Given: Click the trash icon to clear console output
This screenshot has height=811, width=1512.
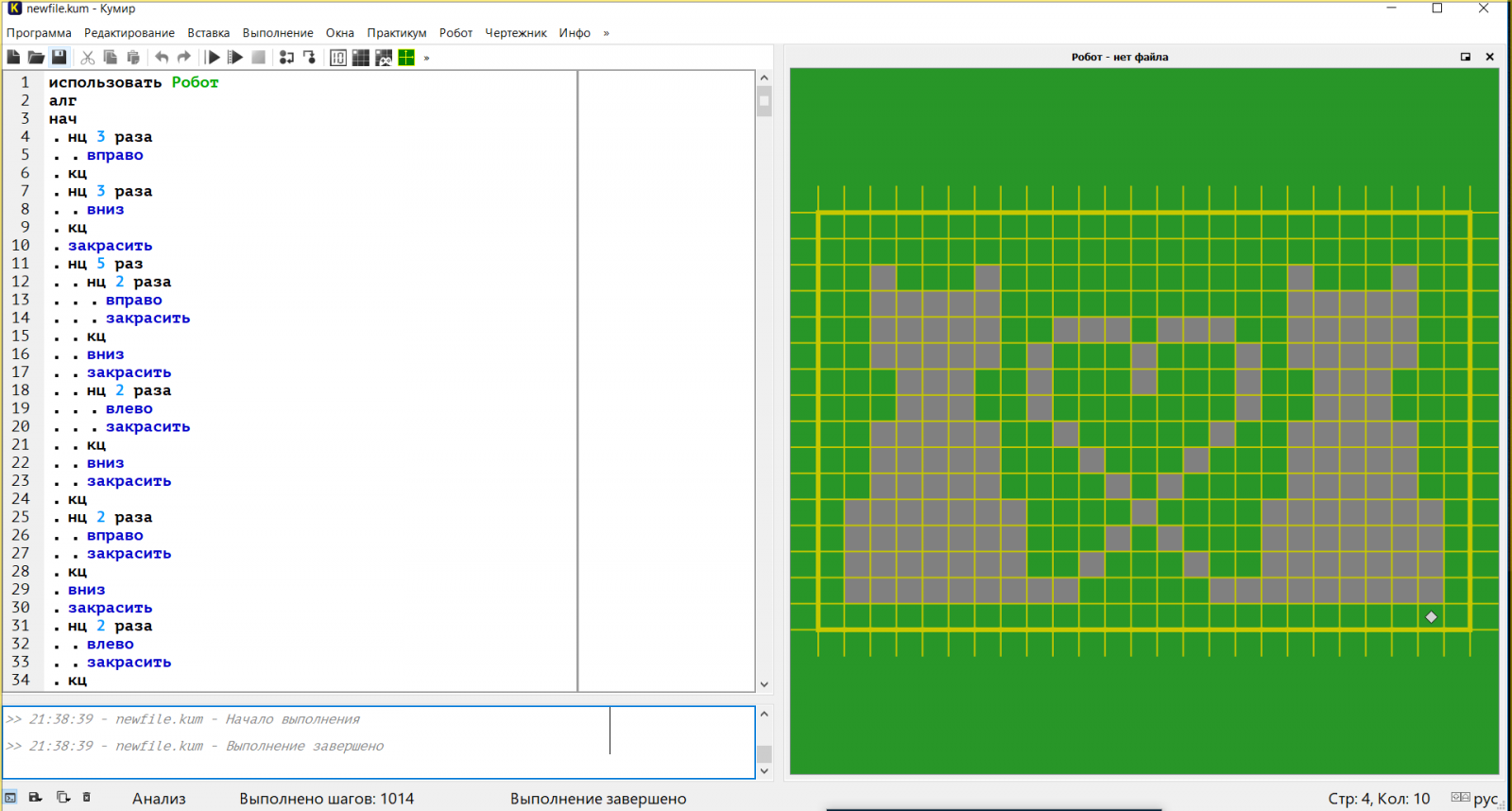Looking at the screenshot, I should point(86,798).
